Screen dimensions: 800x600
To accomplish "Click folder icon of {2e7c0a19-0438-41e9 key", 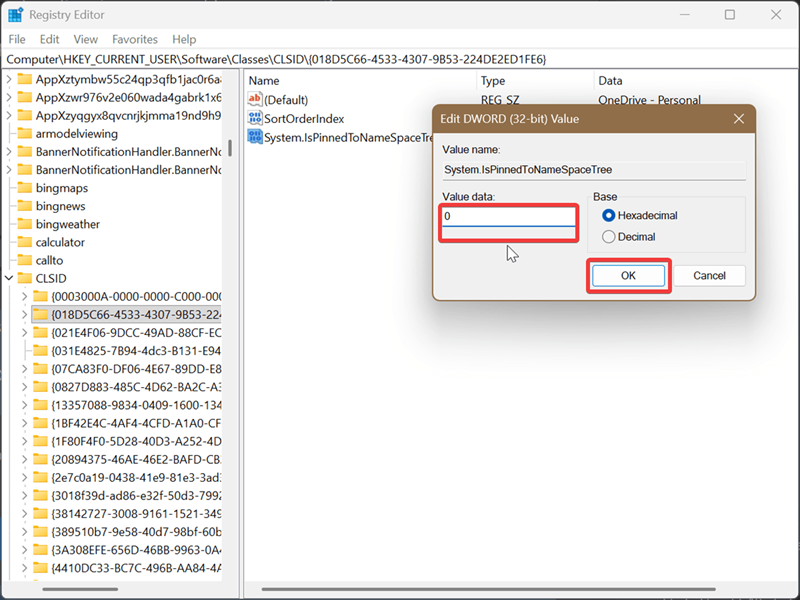I will point(40,478).
